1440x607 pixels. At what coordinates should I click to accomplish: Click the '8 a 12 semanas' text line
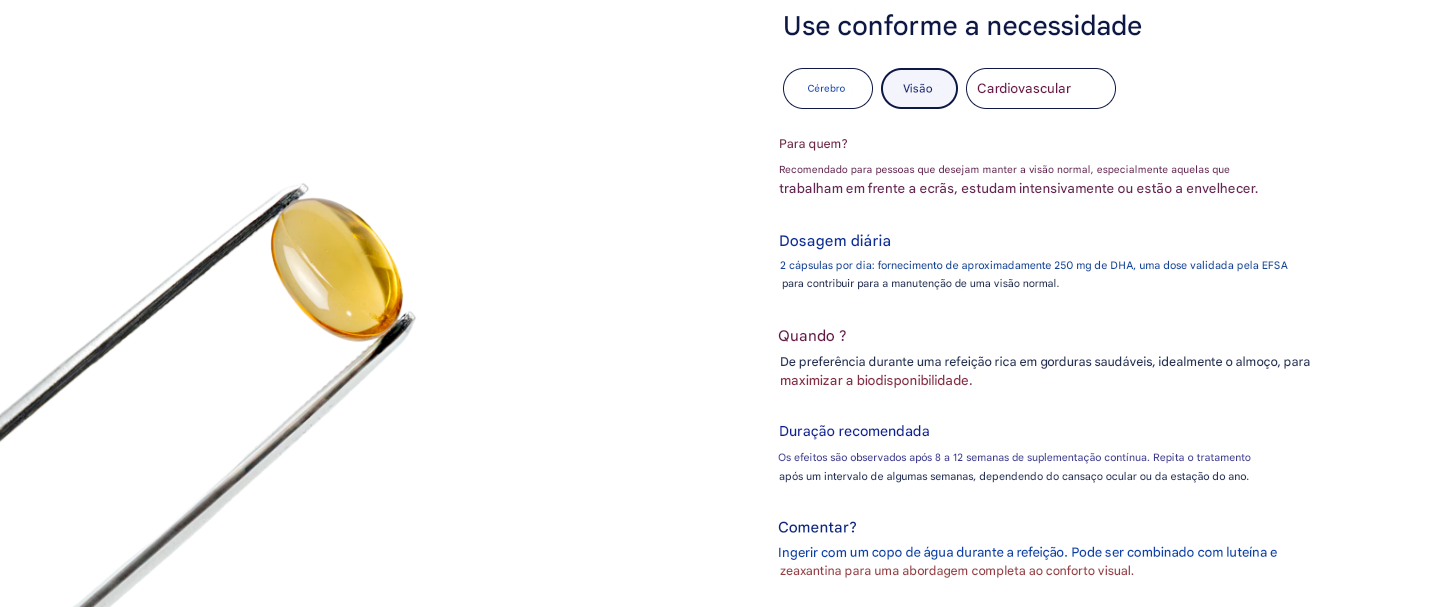(x=1014, y=458)
